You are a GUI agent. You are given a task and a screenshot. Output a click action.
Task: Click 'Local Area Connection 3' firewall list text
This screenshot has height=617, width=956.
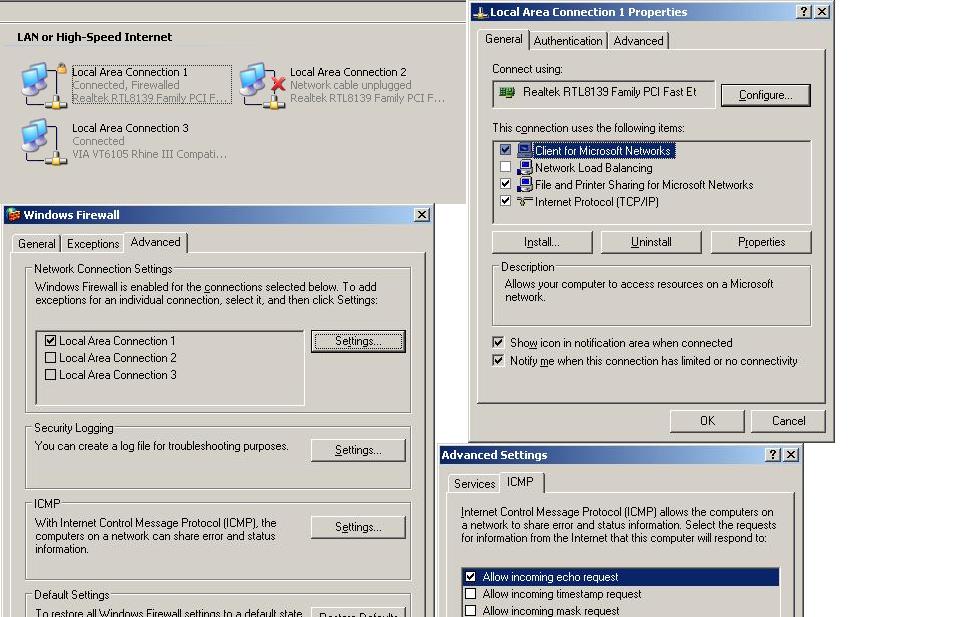pyautogui.click(x=118, y=375)
